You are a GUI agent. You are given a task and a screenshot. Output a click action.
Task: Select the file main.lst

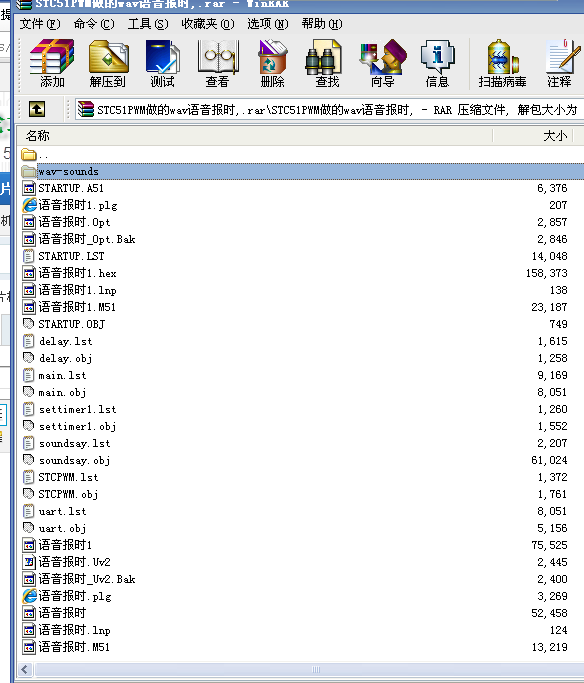(62, 375)
